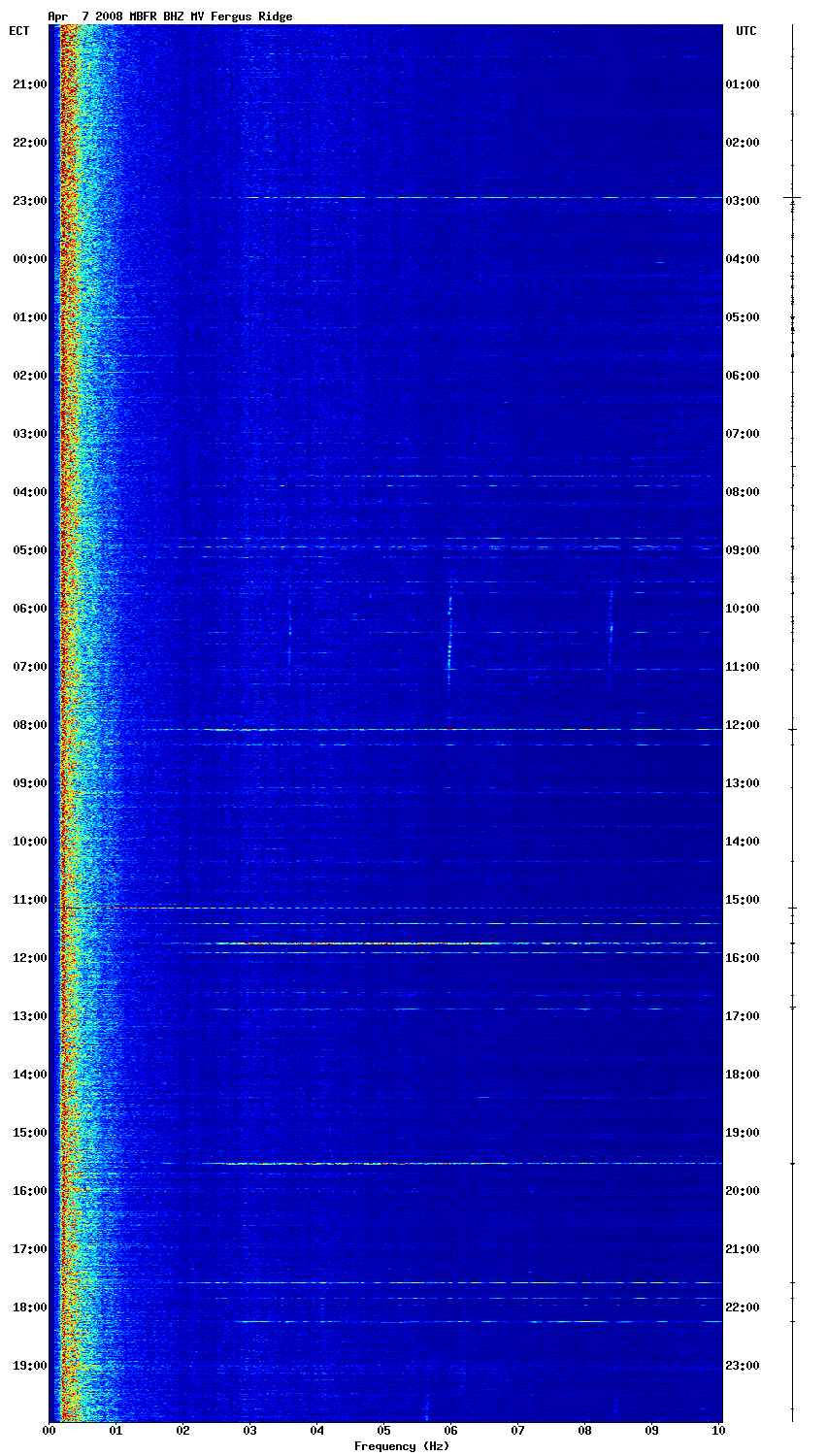Click the '09' tick on the frequency axis
Image resolution: width=827 pixels, height=1456 pixels.
[x=651, y=1431]
